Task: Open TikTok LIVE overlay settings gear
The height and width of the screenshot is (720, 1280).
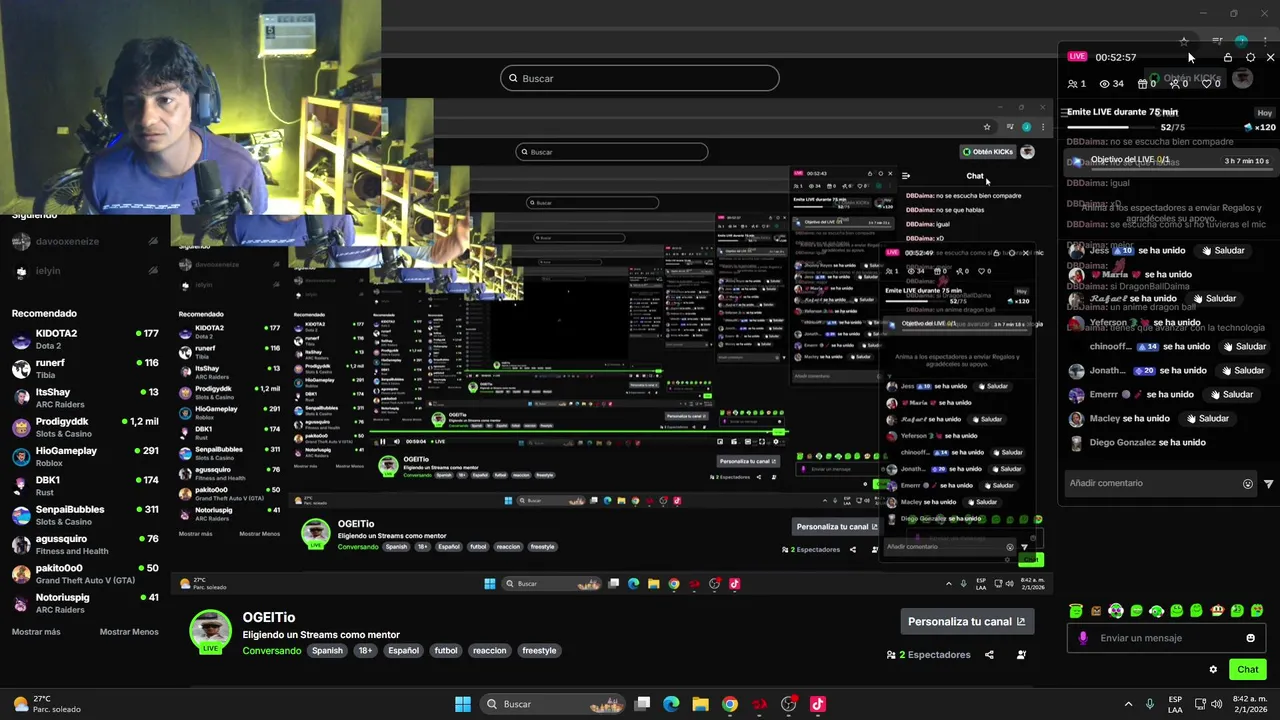Action: click(1250, 57)
